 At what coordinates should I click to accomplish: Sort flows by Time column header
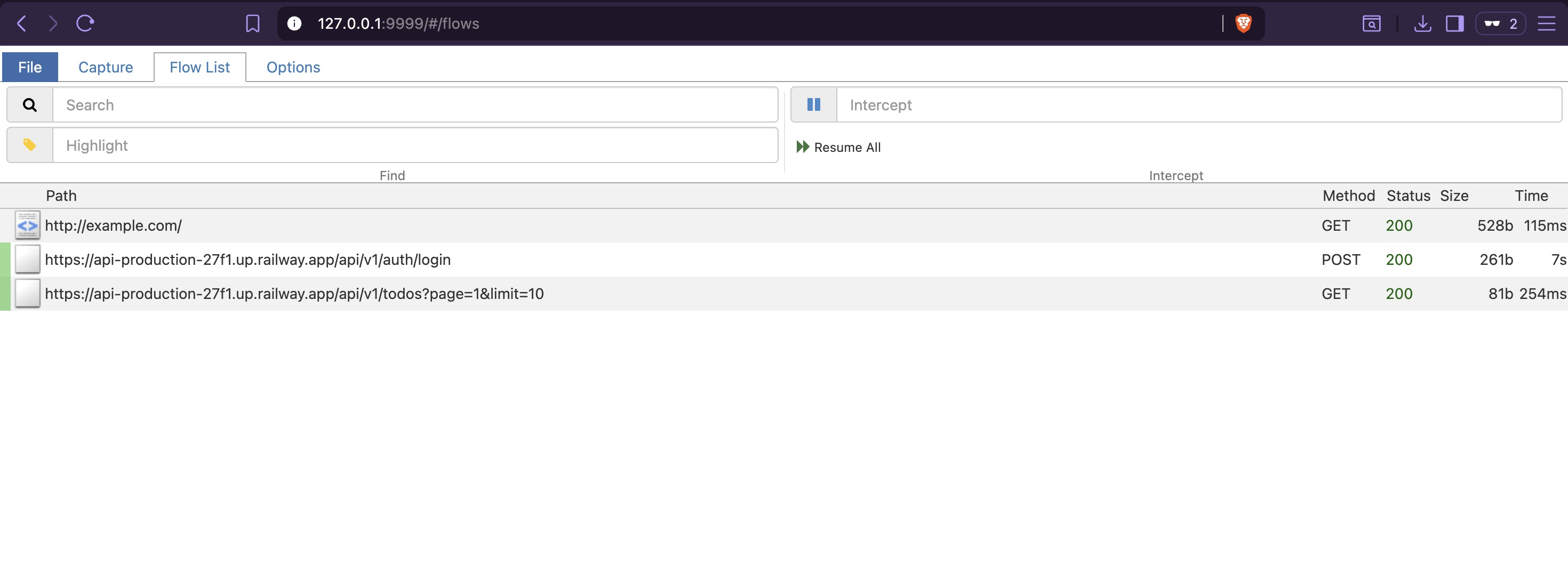pos(1531,195)
